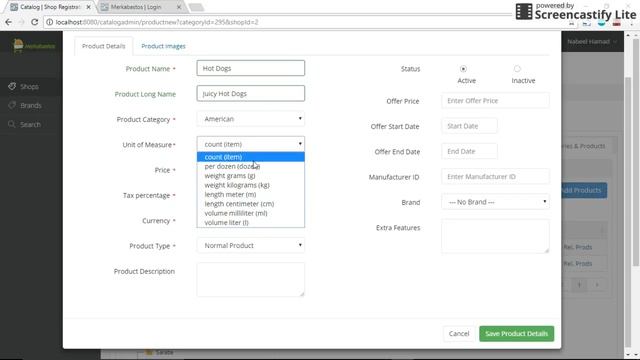Click the Merkabastos logo in the sidebar
Image resolution: width=640 pixels, height=360 pixels.
33,45
